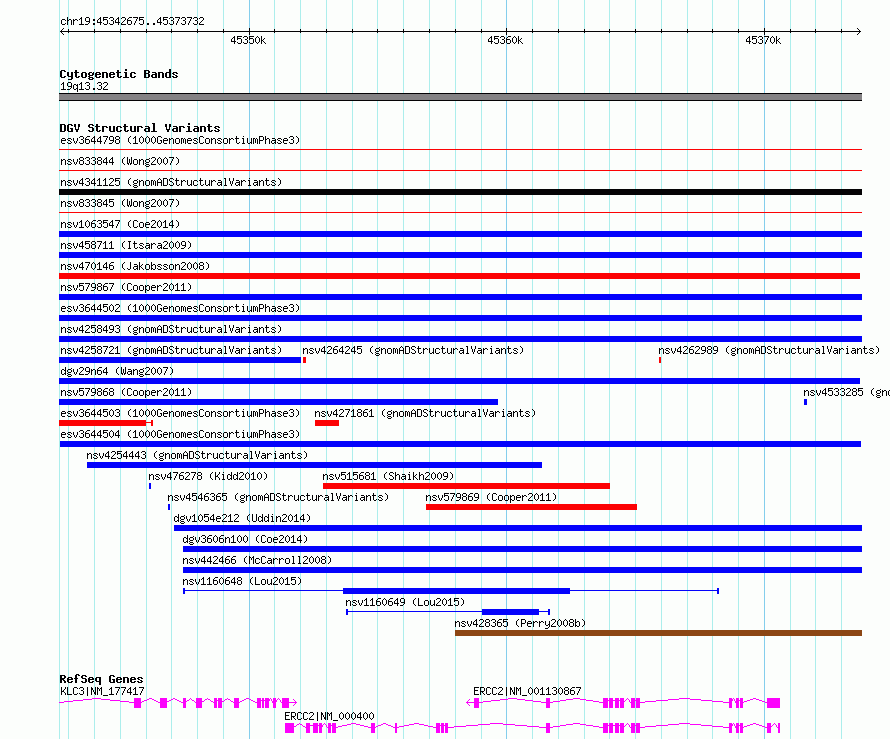Select the thick nsv1160648 (Lou2015) segment
The height and width of the screenshot is (739, 890).
click(x=456, y=591)
